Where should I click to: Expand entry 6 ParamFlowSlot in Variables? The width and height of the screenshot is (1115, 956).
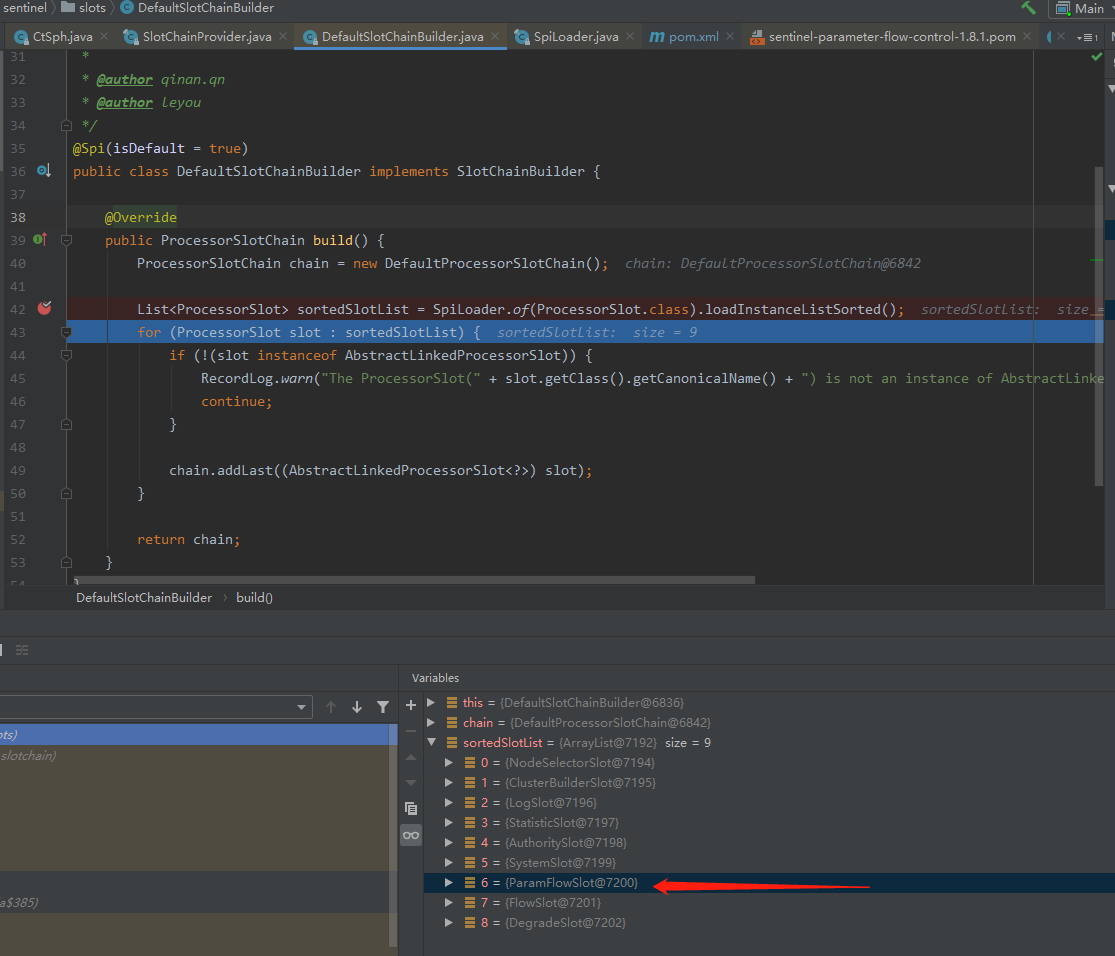click(x=448, y=882)
